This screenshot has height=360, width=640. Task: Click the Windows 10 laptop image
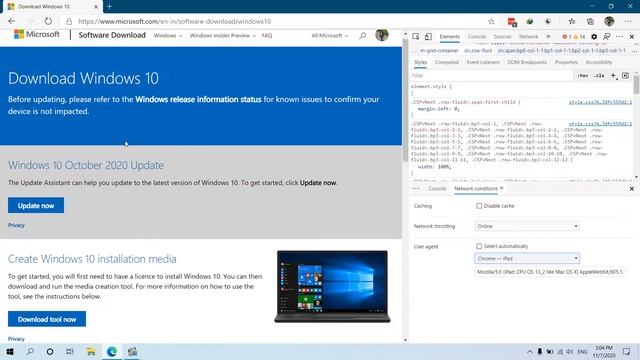click(x=332, y=287)
